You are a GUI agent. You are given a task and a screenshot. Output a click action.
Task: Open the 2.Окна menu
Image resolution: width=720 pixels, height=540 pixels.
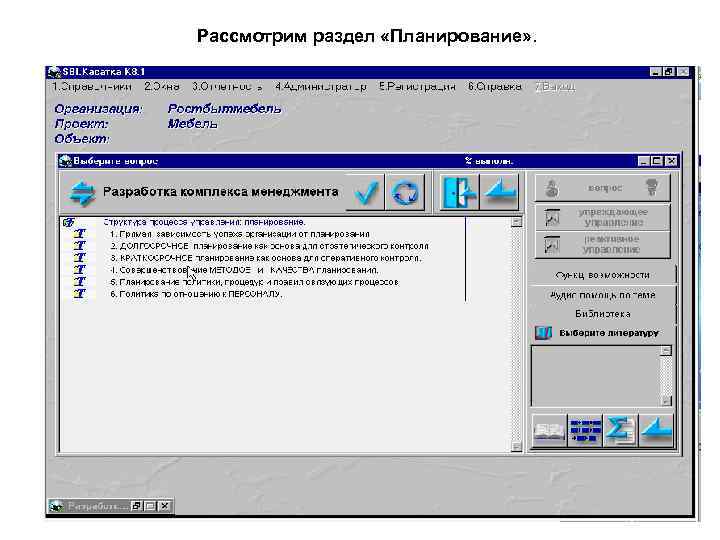[x=162, y=87]
